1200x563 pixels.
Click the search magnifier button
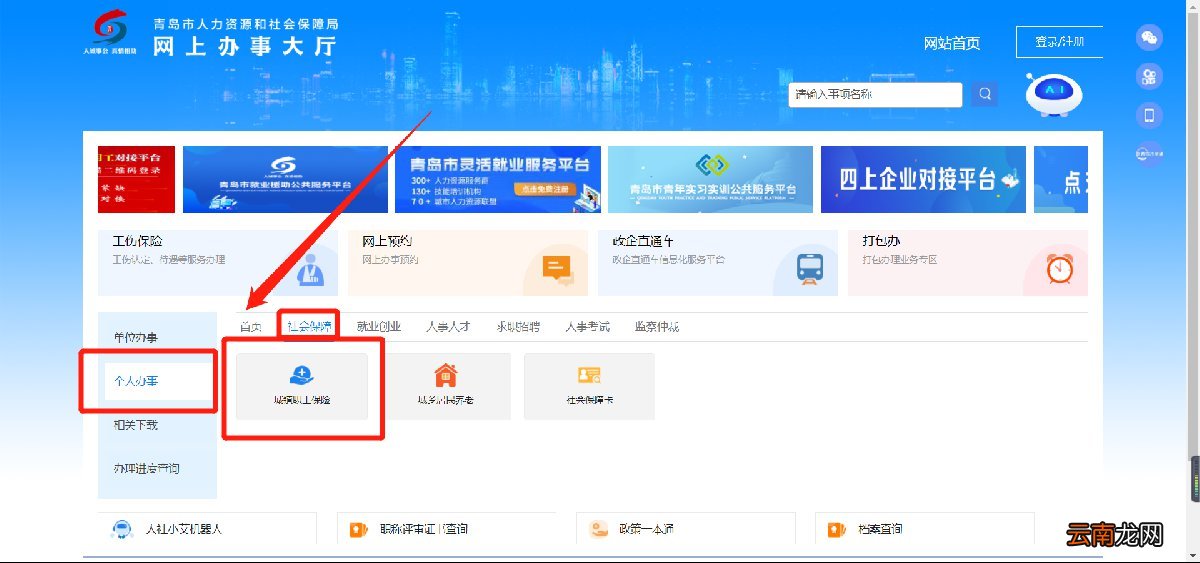[985, 94]
